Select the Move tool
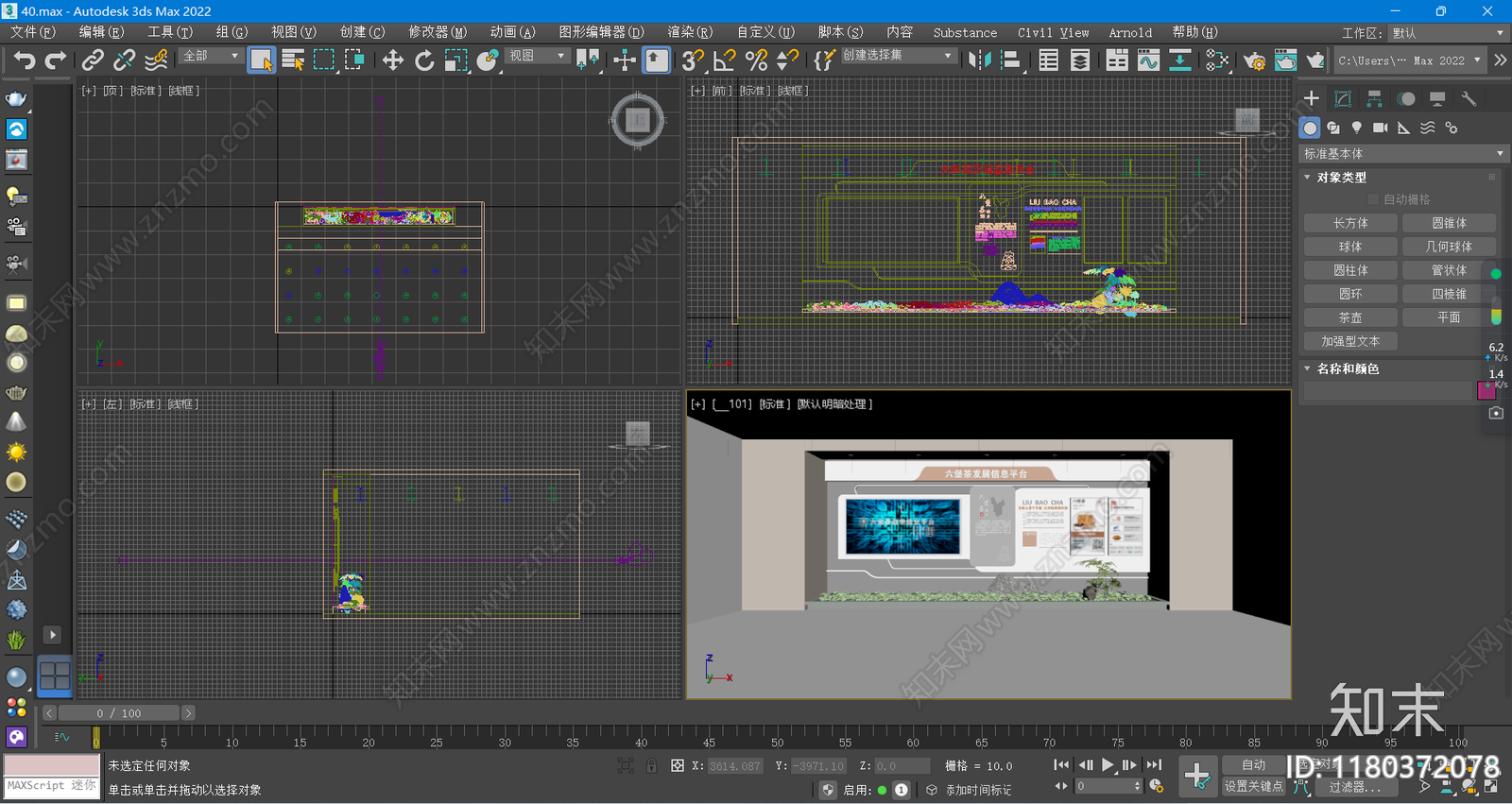 (392, 60)
